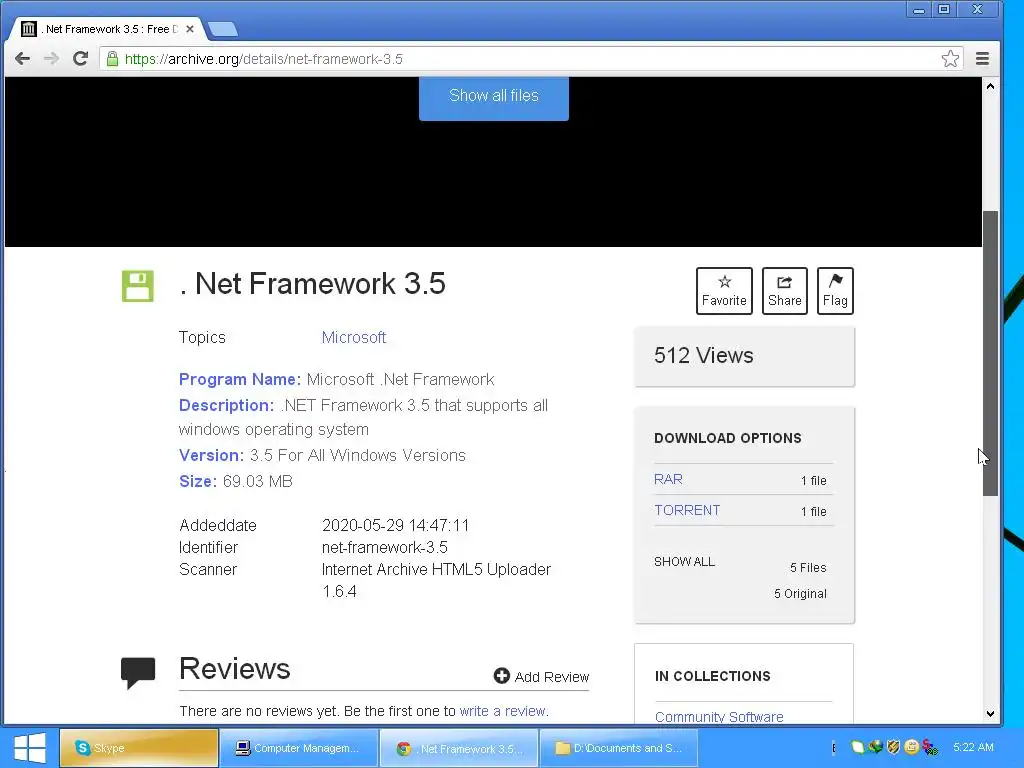This screenshot has height=768, width=1024.
Task: Close the .Net Framework 3.5 tab
Action: [x=189, y=29]
